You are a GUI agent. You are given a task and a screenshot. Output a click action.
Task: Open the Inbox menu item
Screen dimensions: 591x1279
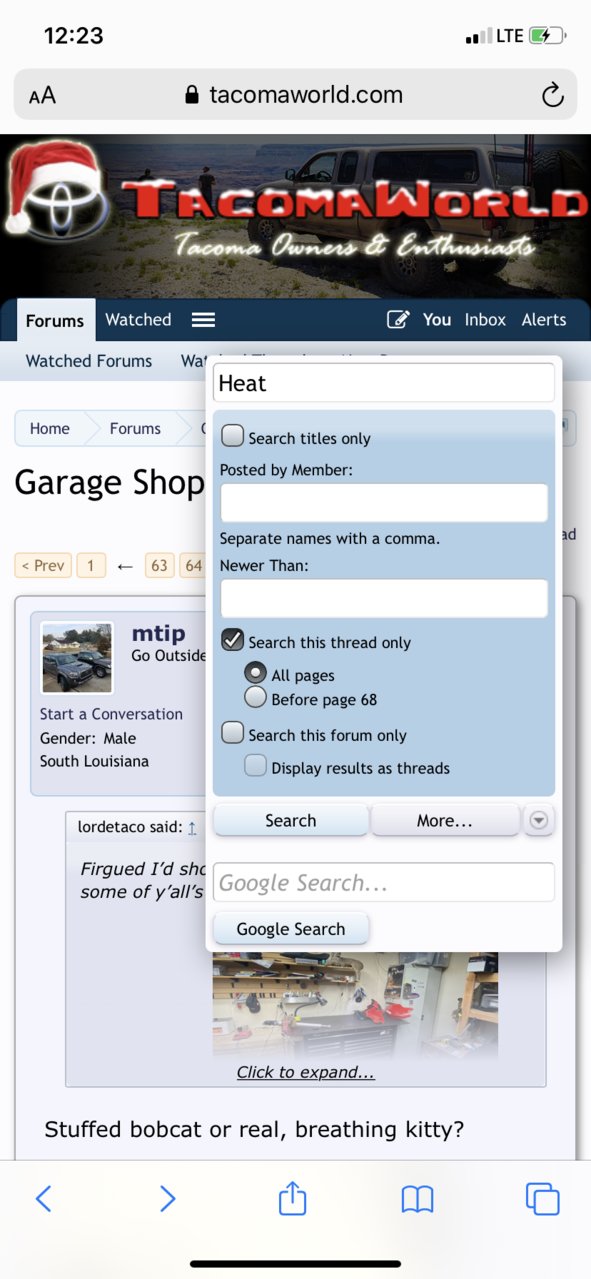click(485, 320)
